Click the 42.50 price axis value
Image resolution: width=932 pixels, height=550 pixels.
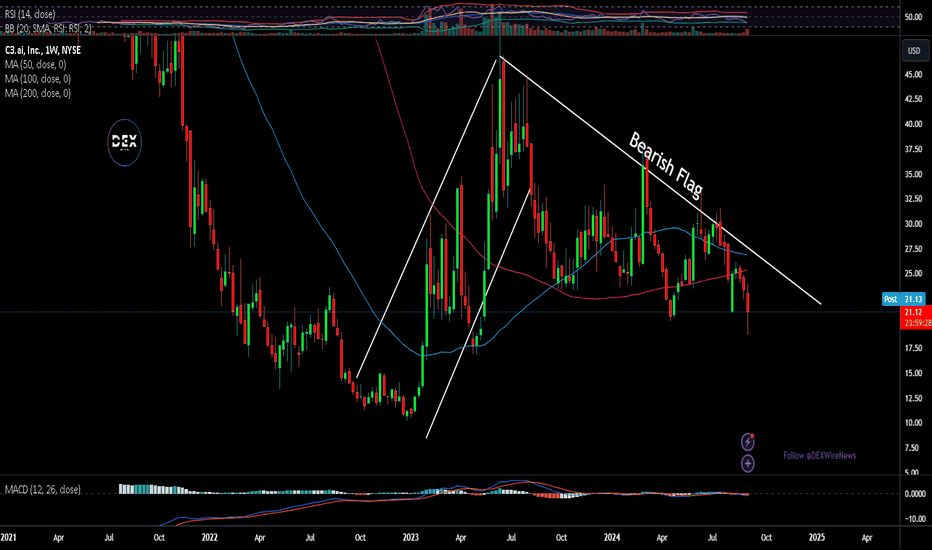[914, 99]
